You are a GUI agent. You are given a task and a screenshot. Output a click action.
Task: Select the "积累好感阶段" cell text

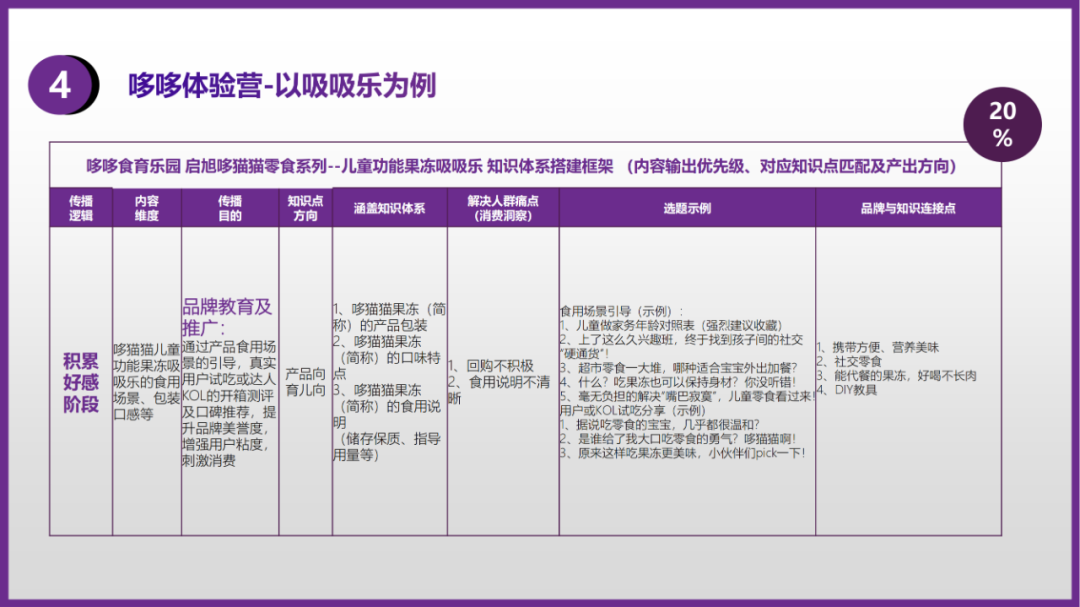tap(81, 382)
